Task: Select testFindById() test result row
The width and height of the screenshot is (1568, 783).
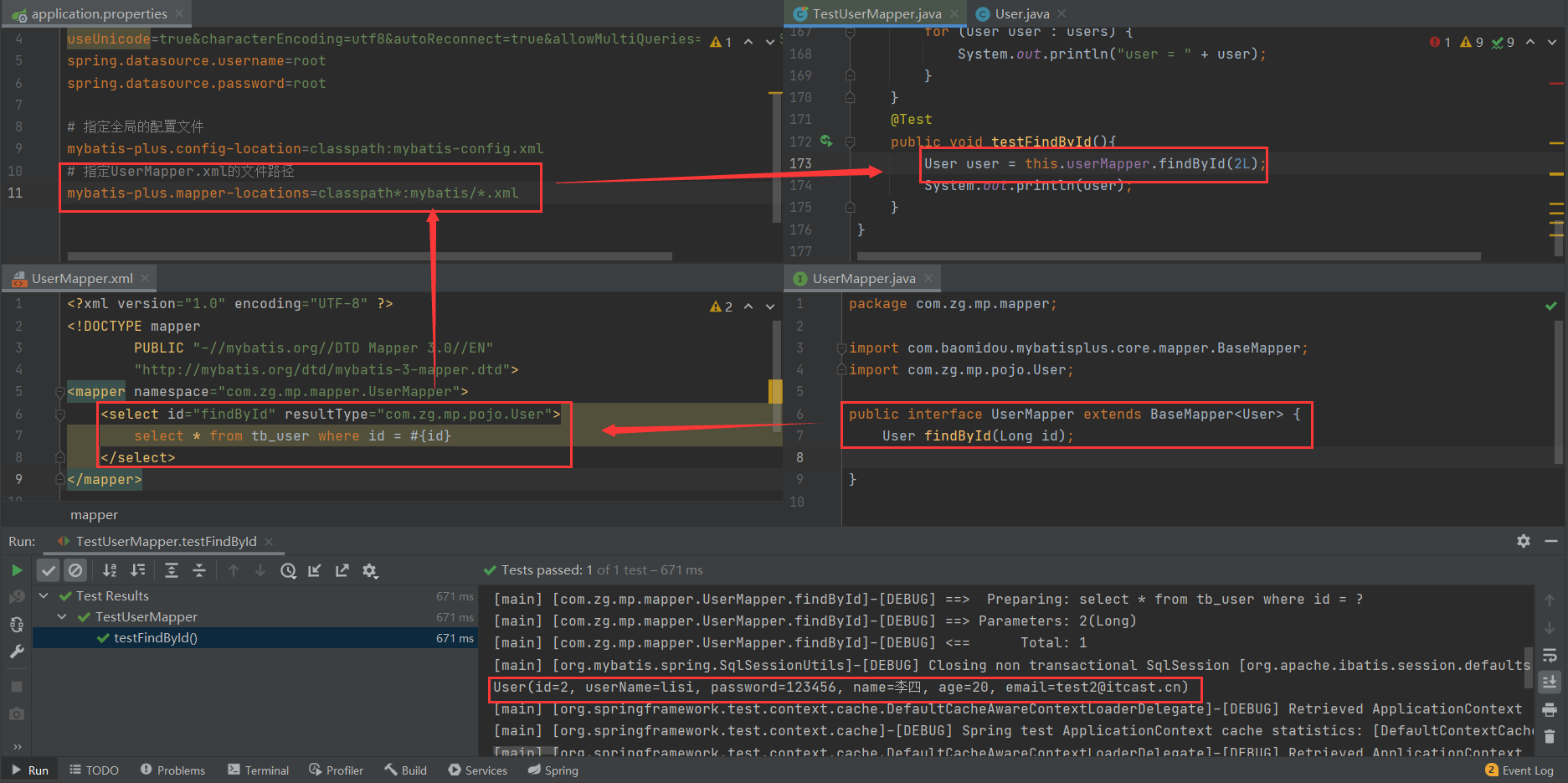Action: [255, 638]
